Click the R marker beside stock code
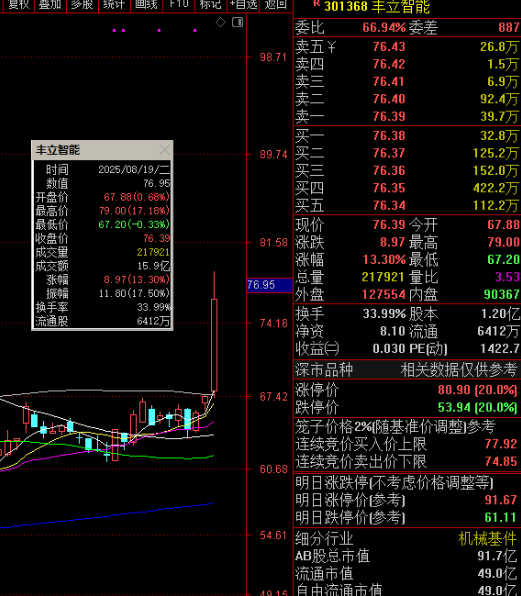 click(x=316, y=3)
